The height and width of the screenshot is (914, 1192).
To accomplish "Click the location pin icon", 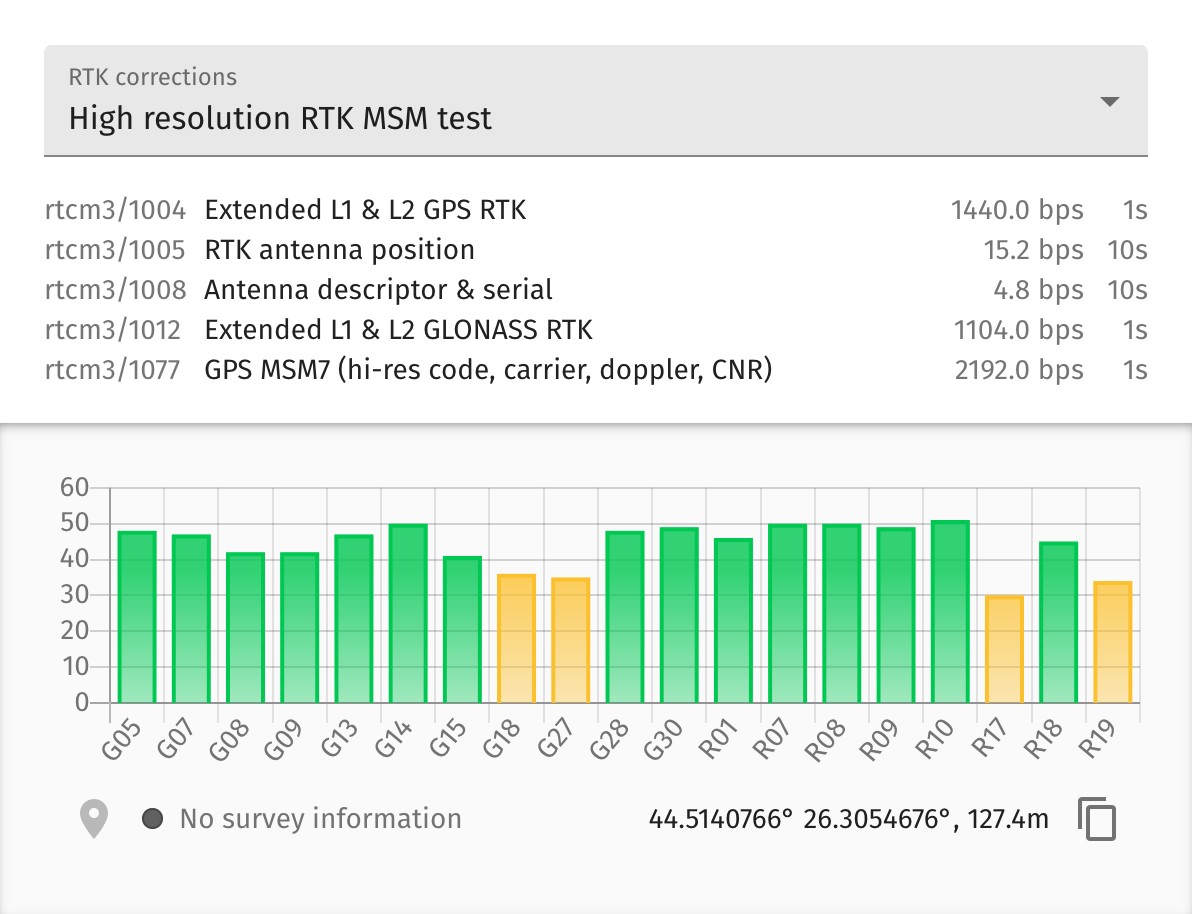I will (94, 818).
